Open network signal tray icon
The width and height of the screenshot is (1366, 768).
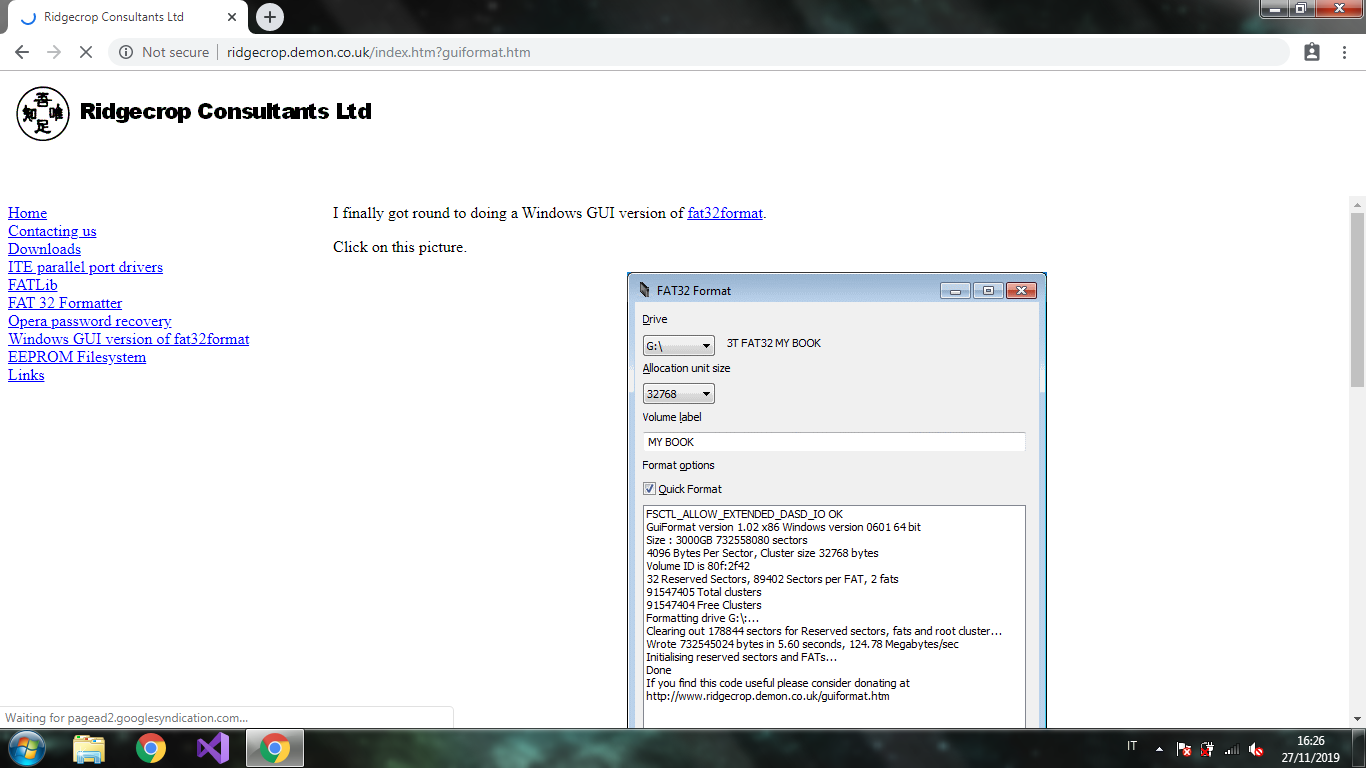pos(1232,748)
